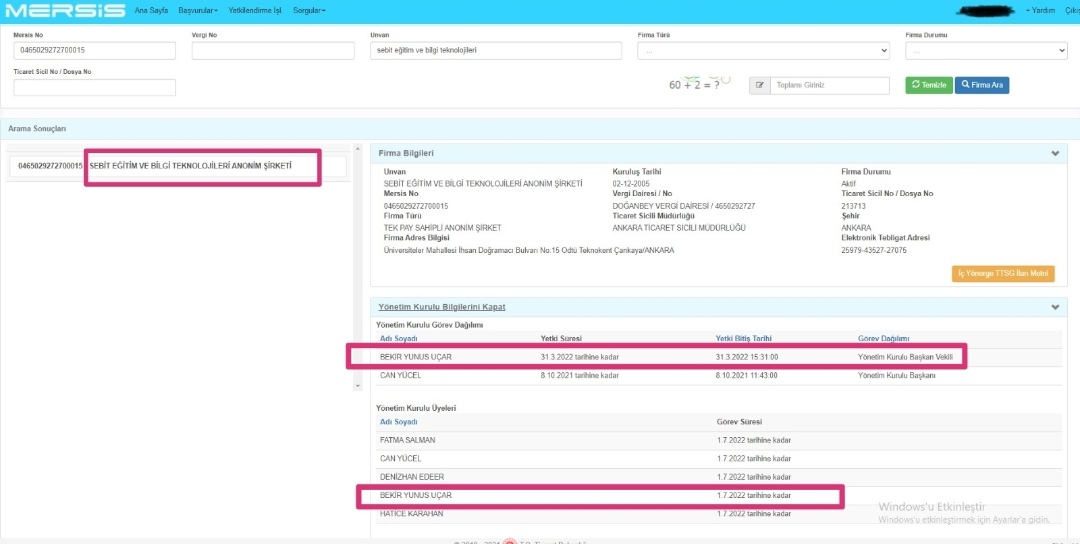Click İç Yönerge TTSG İlan Metni button

[1003, 273]
